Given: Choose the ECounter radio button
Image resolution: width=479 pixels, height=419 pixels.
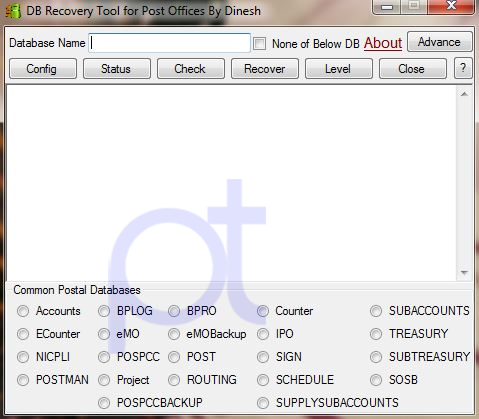Looking at the screenshot, I should click(23, 334).
